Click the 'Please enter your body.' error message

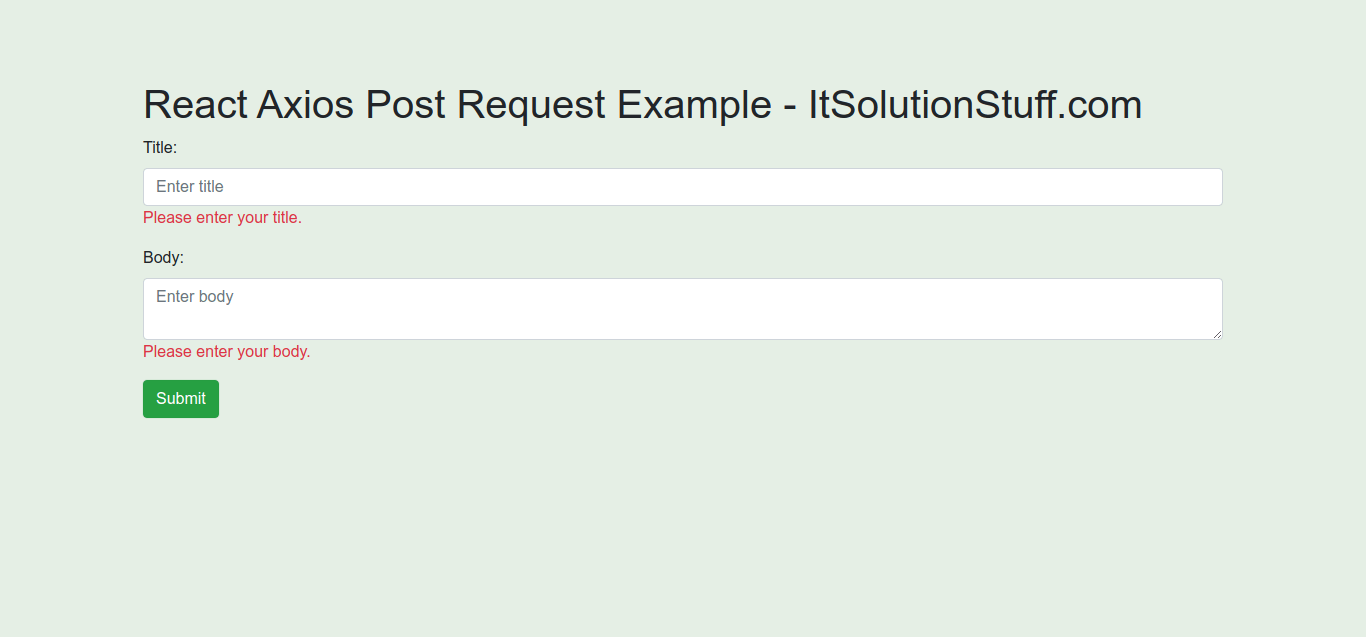(226, 351)
